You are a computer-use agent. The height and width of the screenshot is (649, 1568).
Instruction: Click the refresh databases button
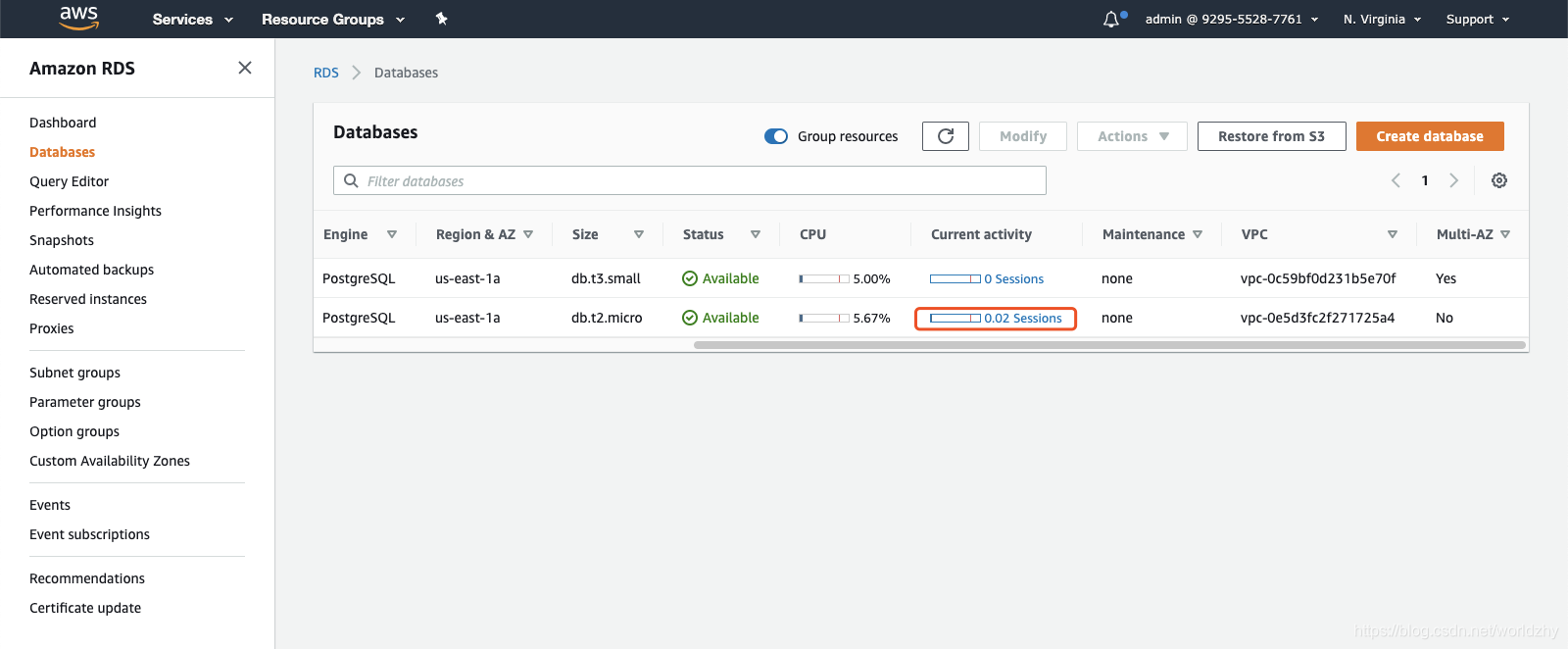(x=946, y=136)
